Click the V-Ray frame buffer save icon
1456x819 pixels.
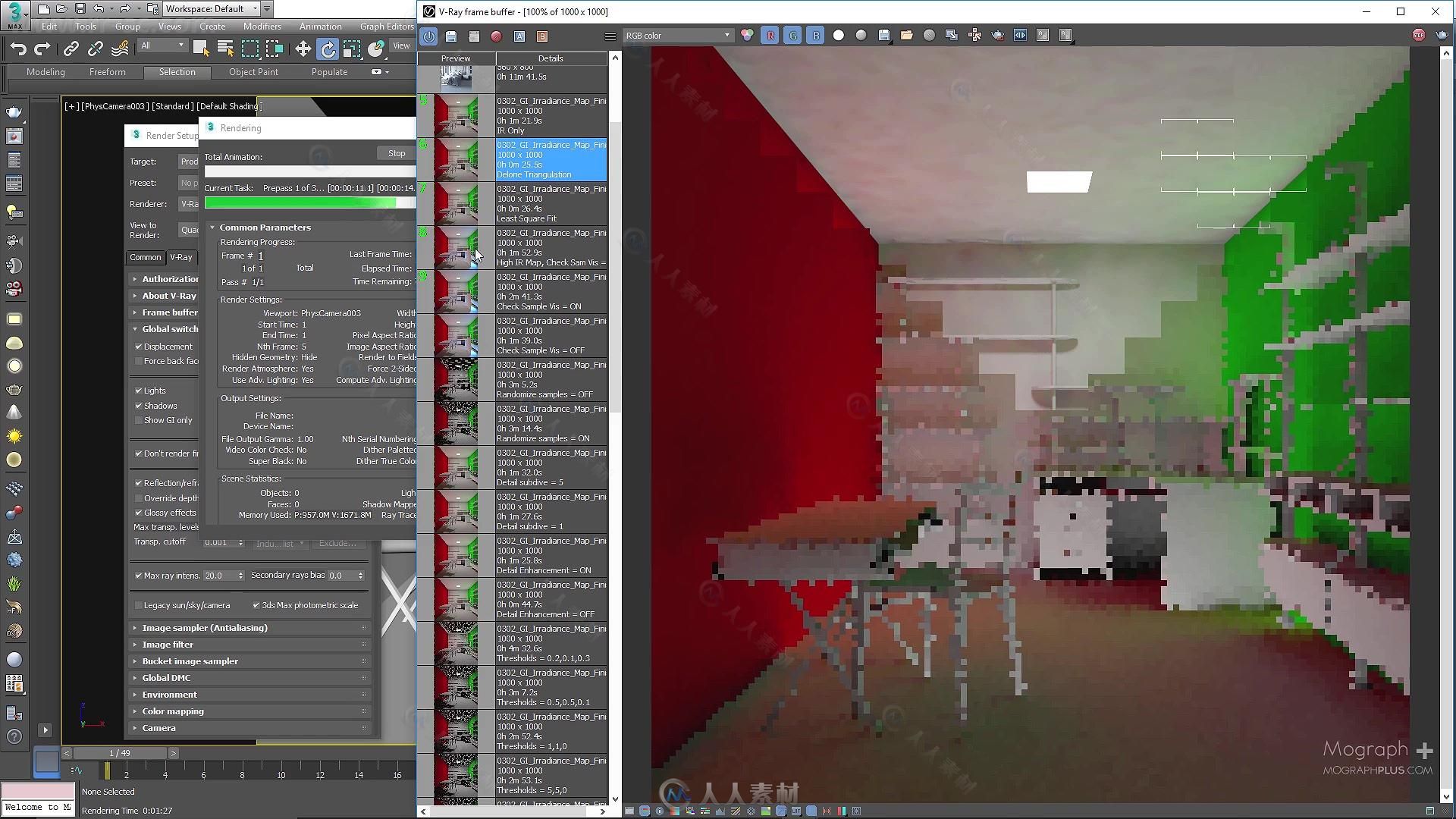[x=451, y=36]
